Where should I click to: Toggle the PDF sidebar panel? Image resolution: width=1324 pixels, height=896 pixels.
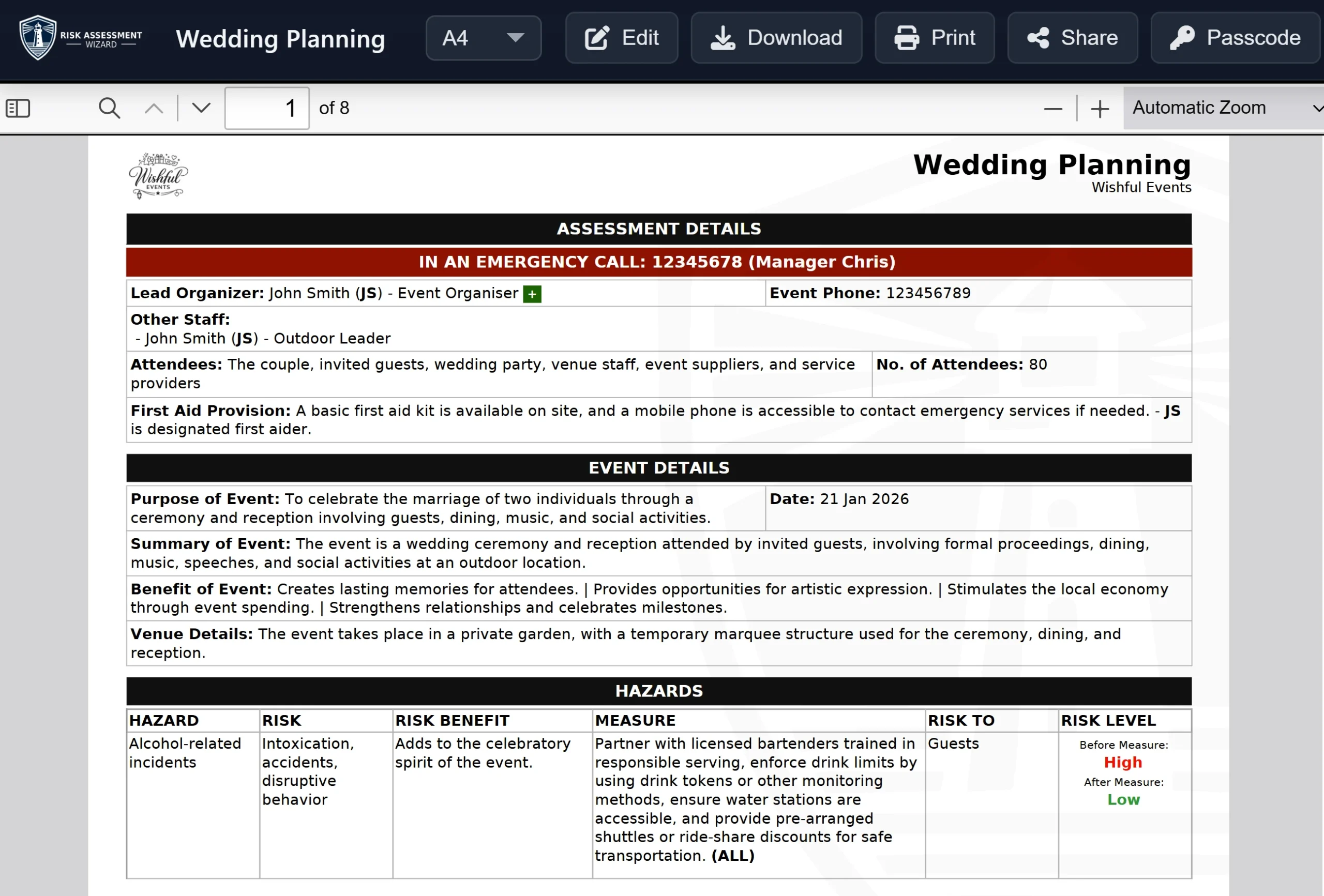tap(18, 108)
